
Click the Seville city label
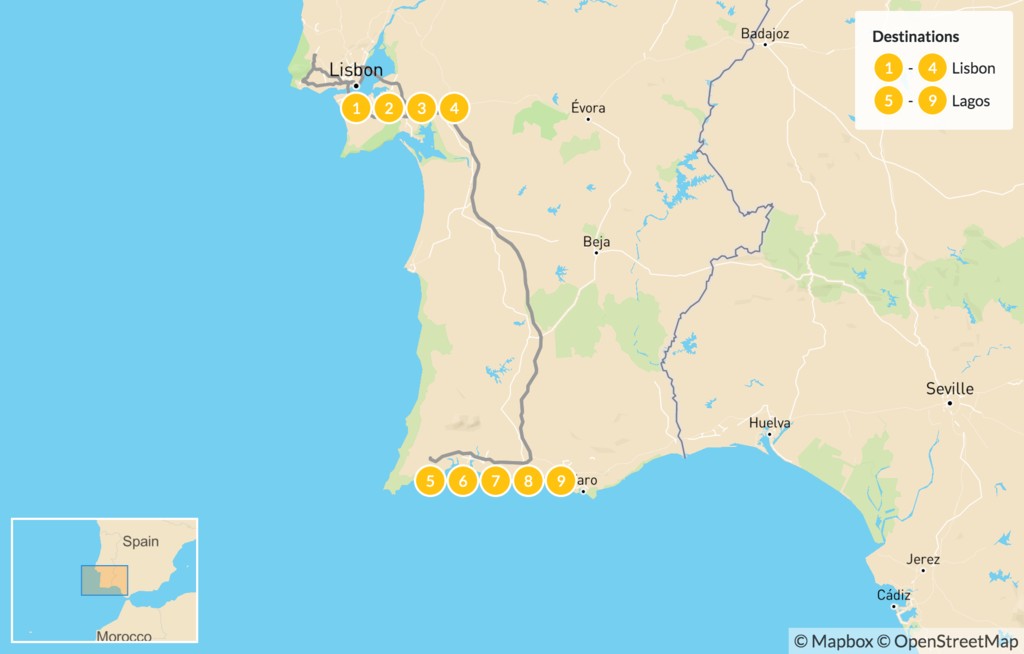pos(950,389)
